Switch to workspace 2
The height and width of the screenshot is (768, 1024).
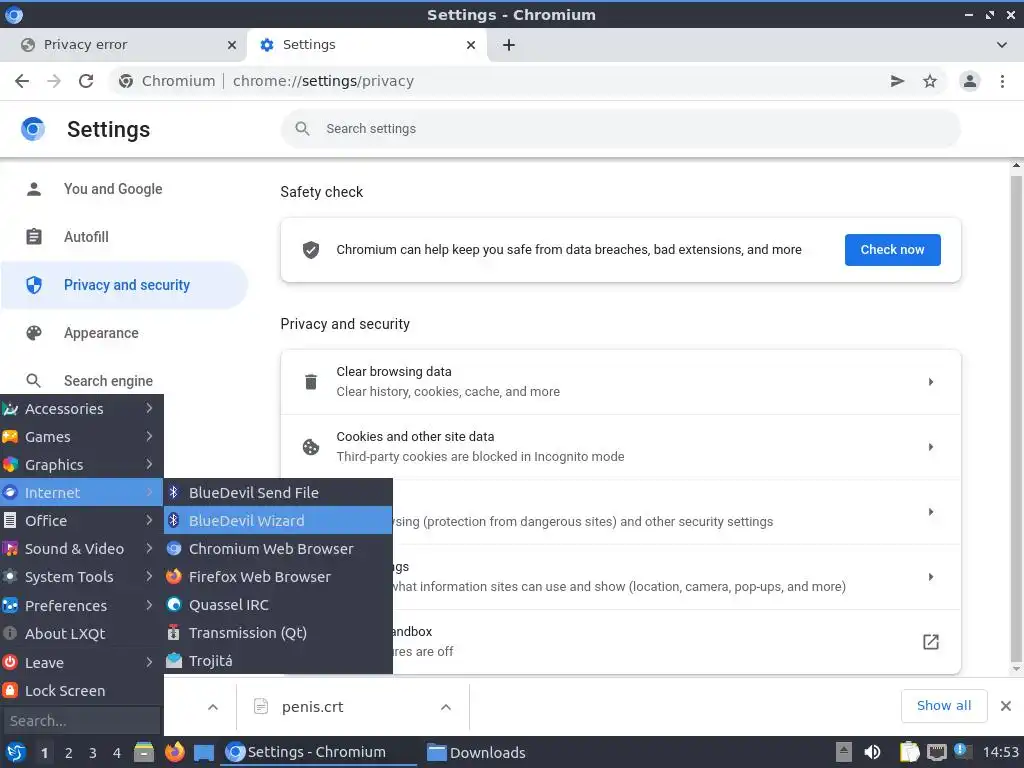tap(69, 753)
